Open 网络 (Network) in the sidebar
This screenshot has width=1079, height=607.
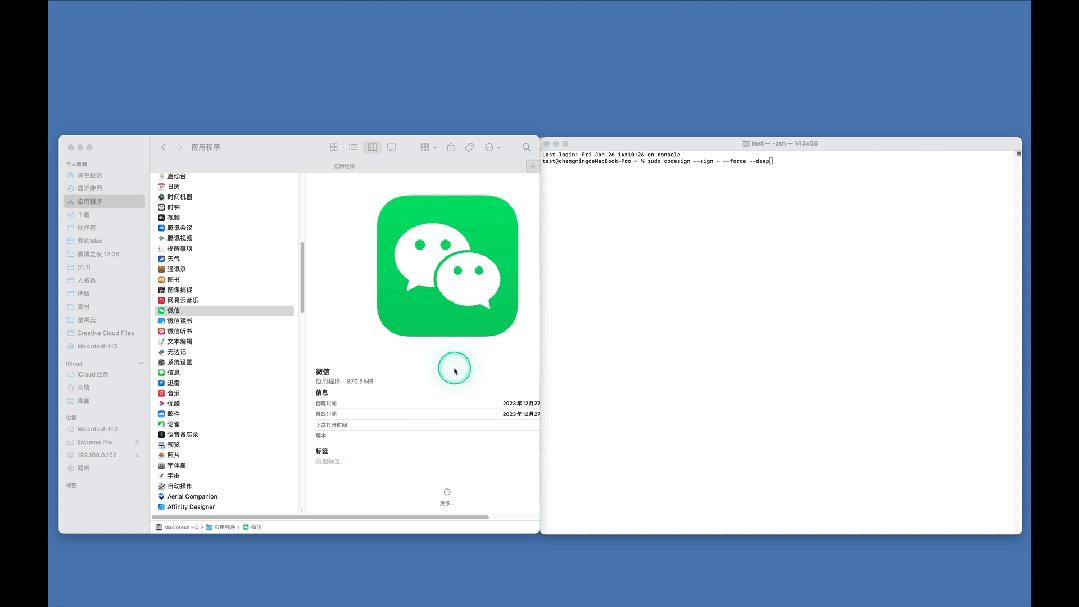click(83, 468)
